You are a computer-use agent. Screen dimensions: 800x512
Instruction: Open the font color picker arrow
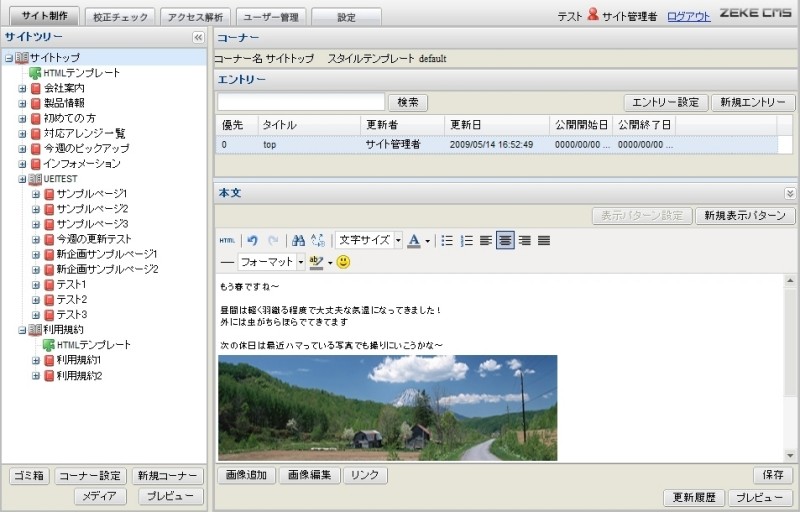[x=428, y=241]
